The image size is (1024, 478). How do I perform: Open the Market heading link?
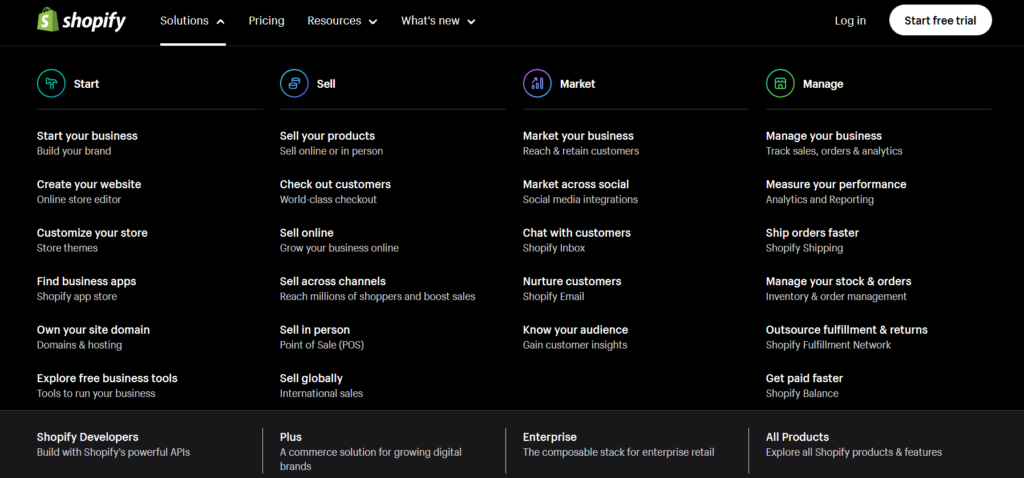(577, 84)
